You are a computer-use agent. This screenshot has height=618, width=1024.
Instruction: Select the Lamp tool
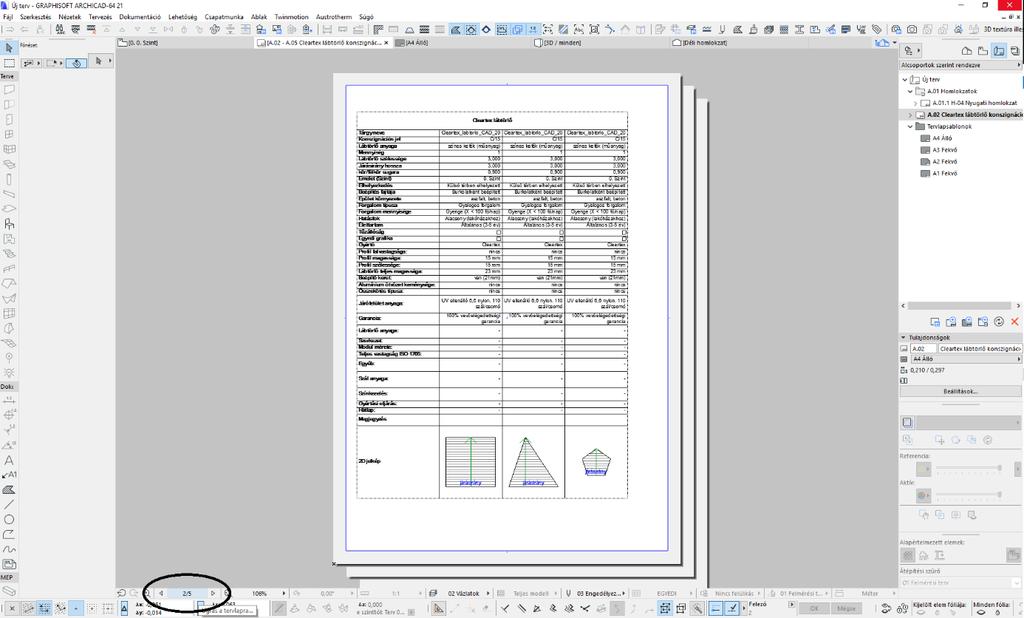pyautogui.click(x=9, y=373)
